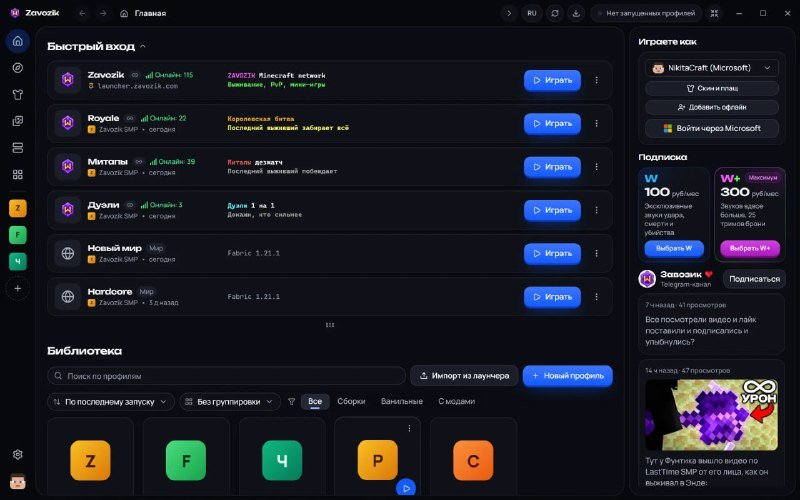
Task: Click the collapse window icon in the top bar
Action: [714, 13]
